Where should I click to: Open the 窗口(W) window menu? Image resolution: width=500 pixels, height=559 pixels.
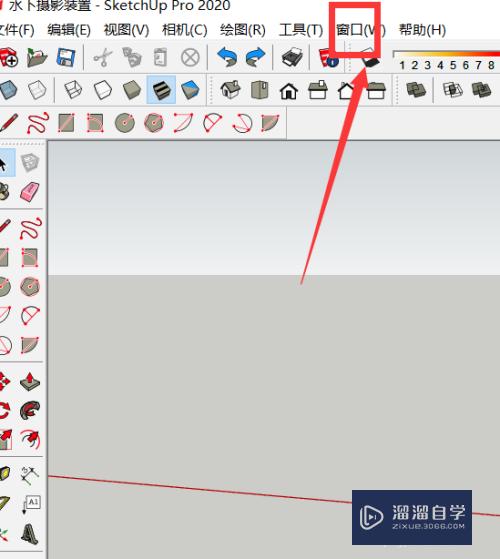(x=360, y=30)
